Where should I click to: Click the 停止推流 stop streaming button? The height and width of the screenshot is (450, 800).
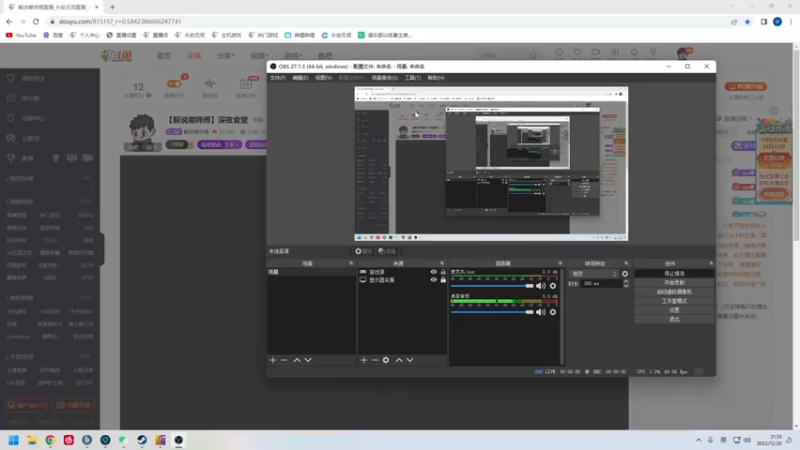point(674,273)
